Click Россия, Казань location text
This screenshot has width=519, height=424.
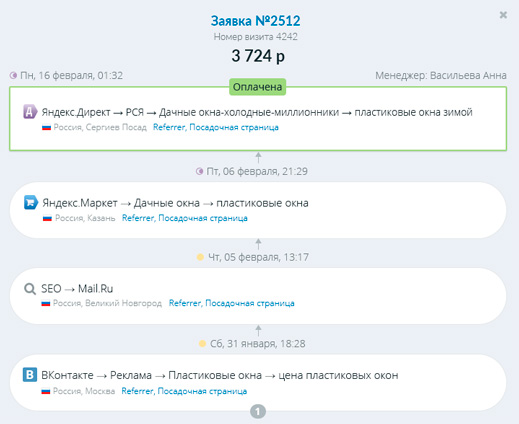point(85,218)
